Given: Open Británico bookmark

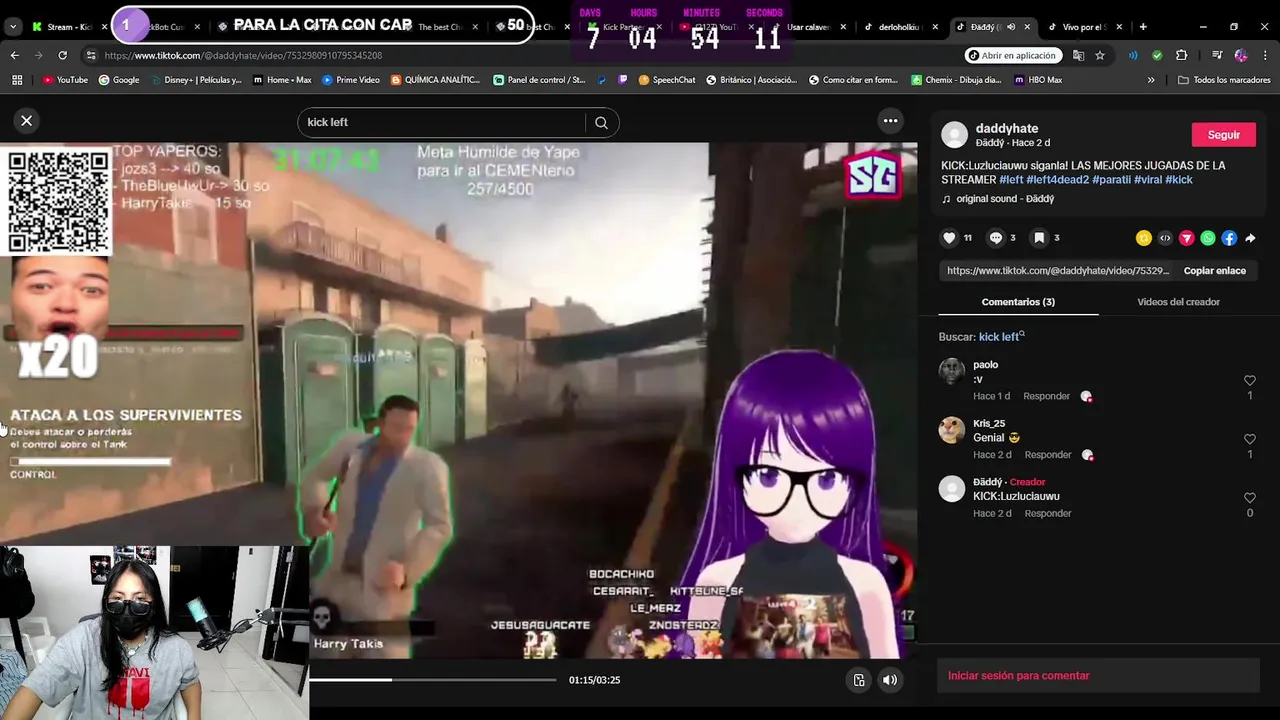Looking at the screenshot, I should click(751, 80).
